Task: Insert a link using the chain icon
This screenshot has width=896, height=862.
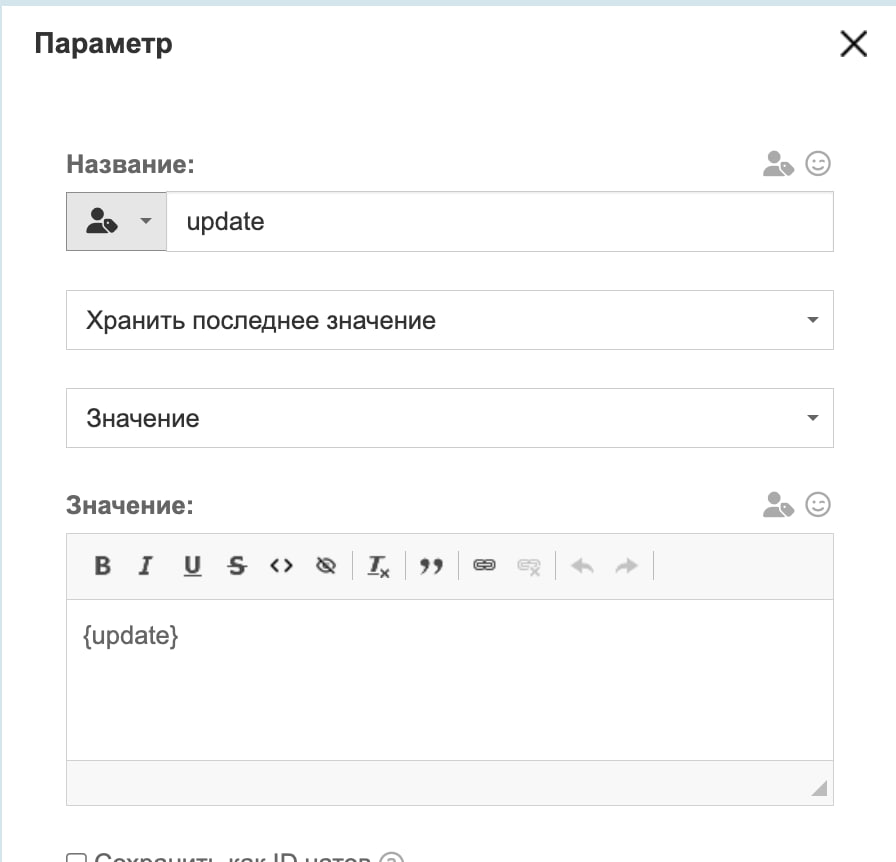Action: coord(484,566)
